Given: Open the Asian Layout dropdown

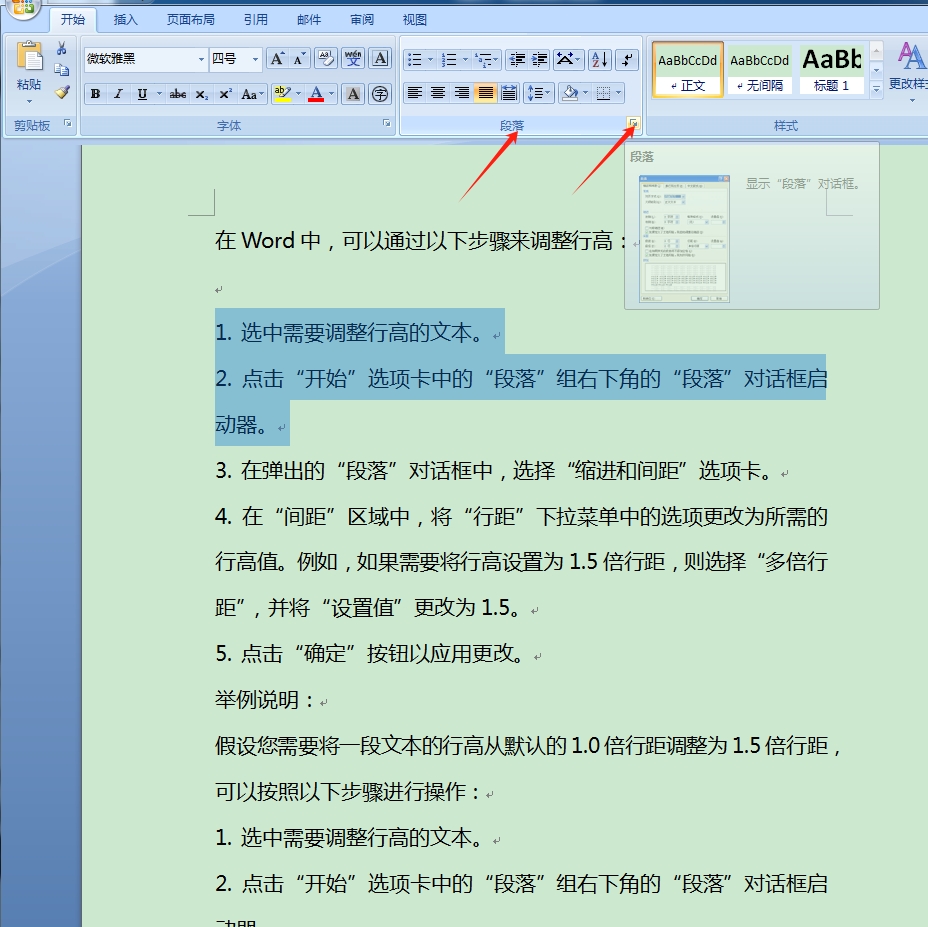Looking at the screenshot, I should pyautogui.click(x=569, y=59).
